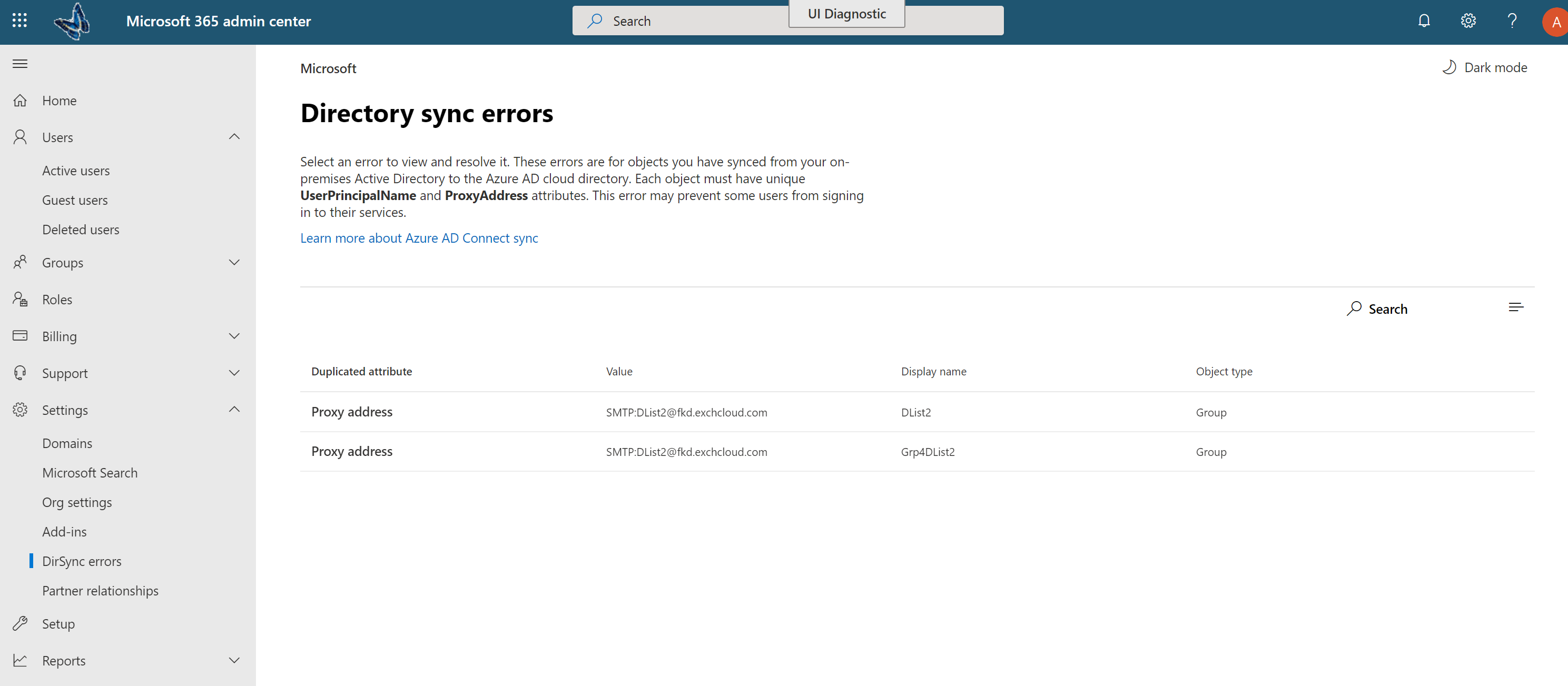The width and height of the screenshot is (1568, 686).
Task: Click Learn more about Azure AD Connect sync
Action: tap(419, 237)
